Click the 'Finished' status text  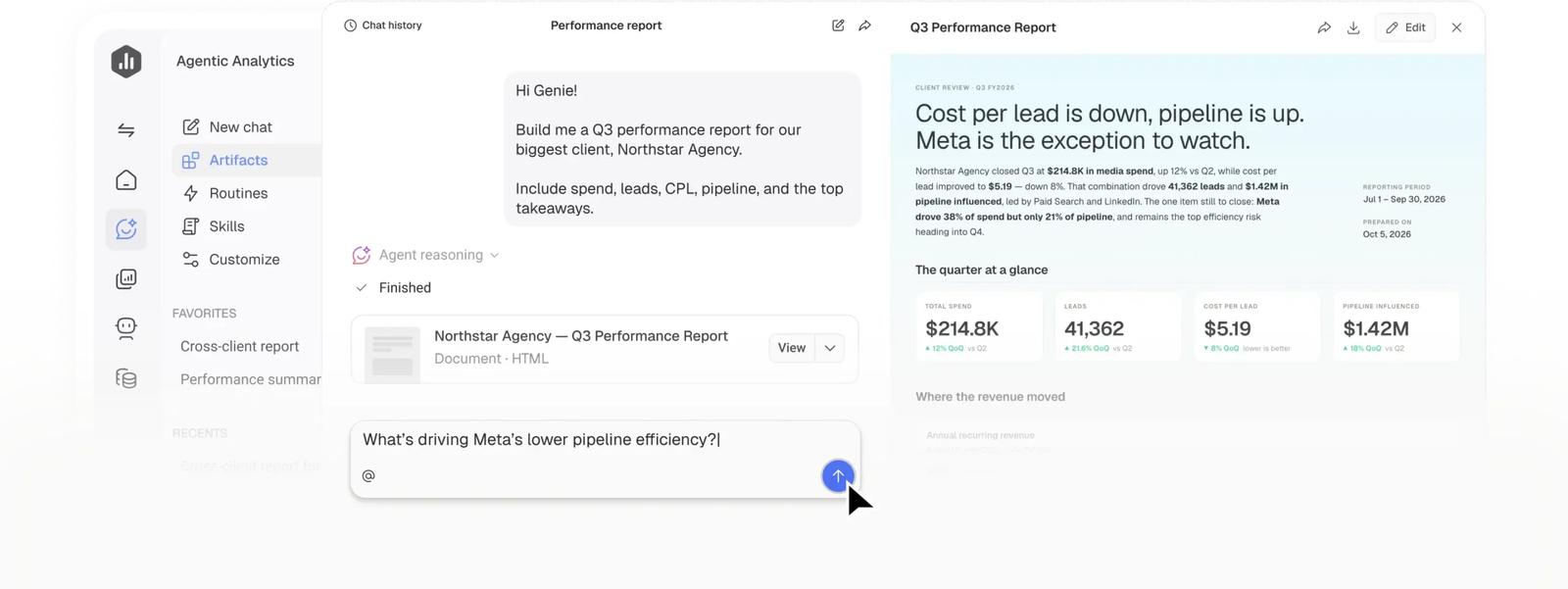point(405,288)
